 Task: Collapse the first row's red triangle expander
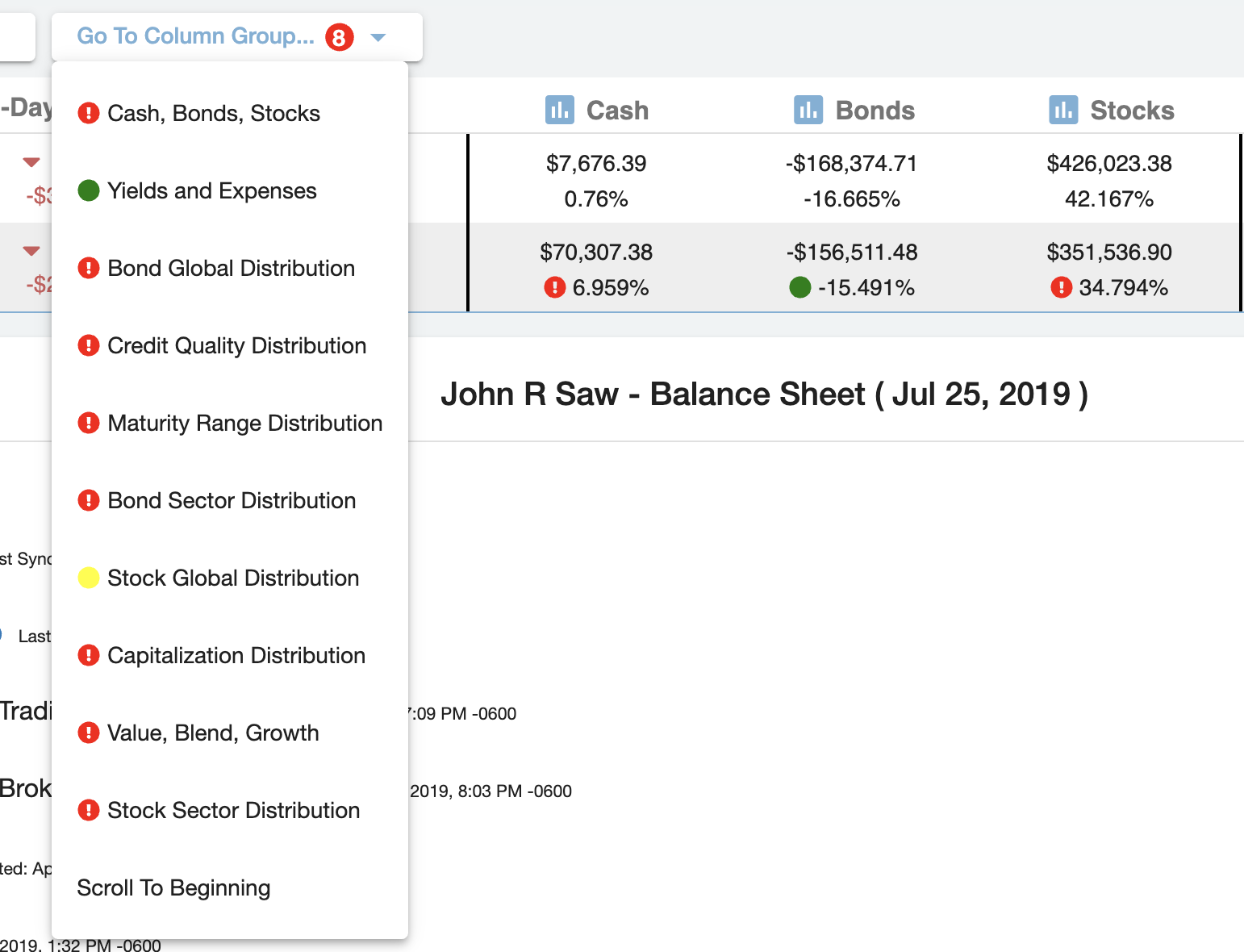pyautogui.click(x=31, y=161)
